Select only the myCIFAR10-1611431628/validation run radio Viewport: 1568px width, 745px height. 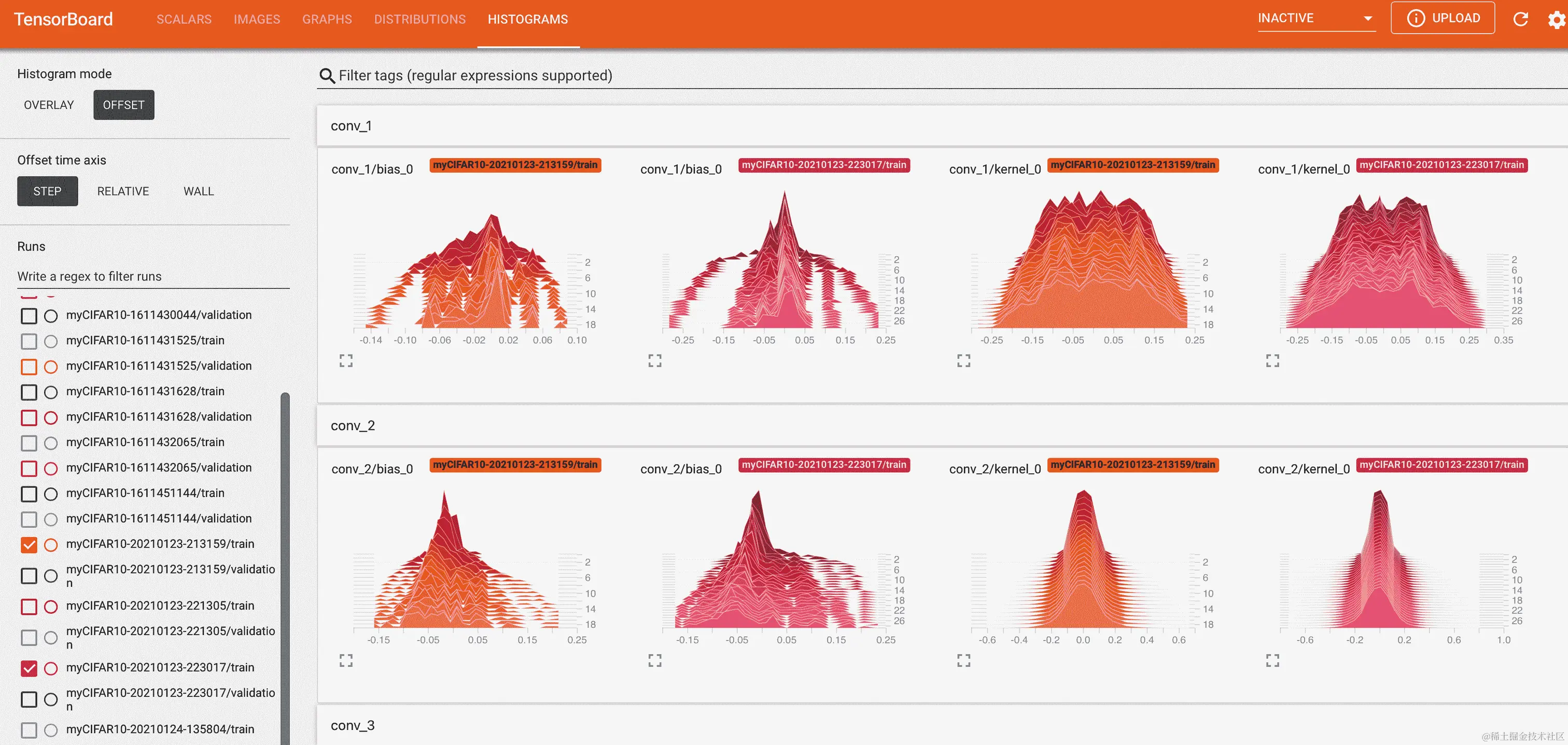click(51, 417)
